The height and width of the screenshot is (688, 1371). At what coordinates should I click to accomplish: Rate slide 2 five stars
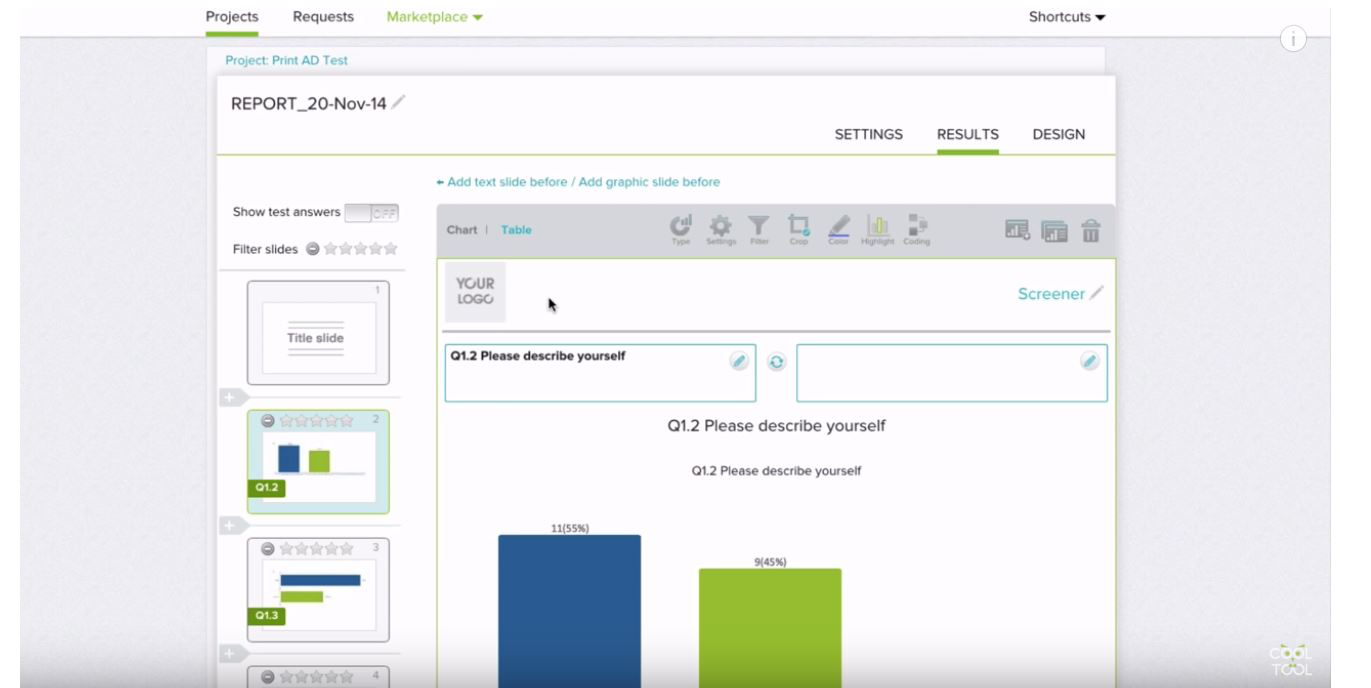pos(346,421)
